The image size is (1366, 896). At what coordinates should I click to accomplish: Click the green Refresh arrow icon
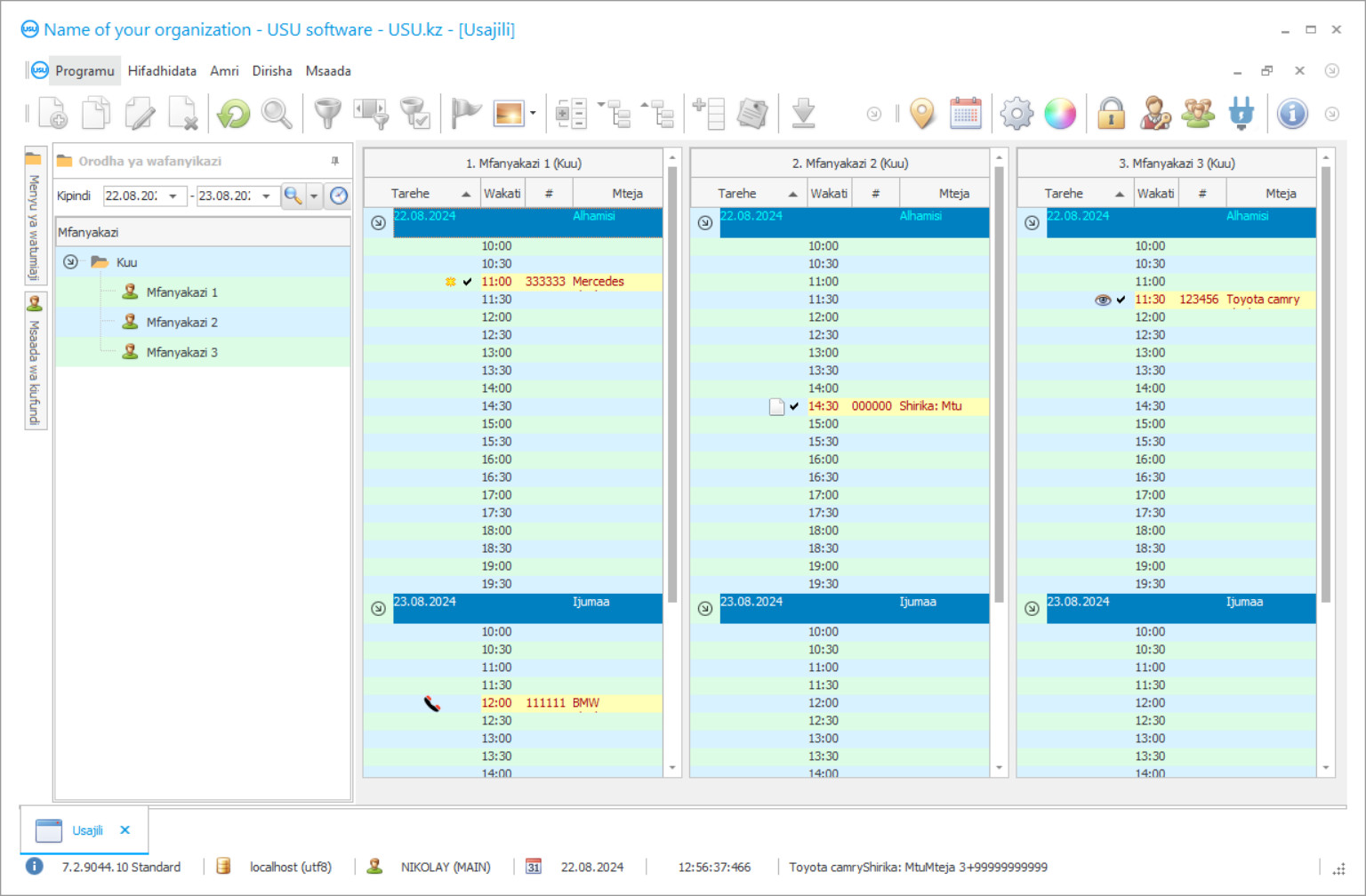click(234, 114)
